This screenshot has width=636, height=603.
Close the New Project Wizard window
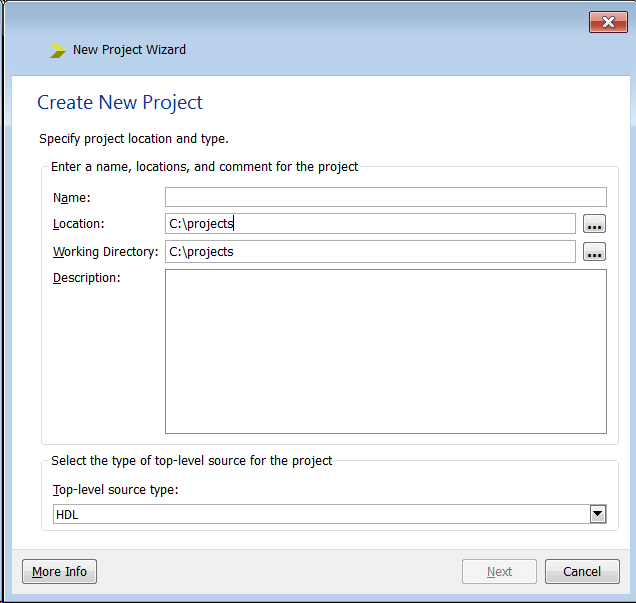pyautogui.click(x=608, y=21)
